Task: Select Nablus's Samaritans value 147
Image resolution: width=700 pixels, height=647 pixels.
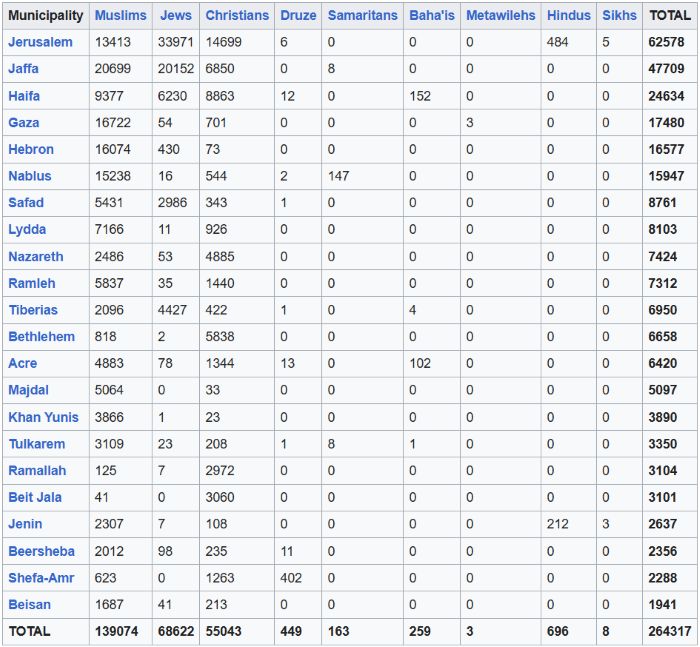Action: pyautogui.click(x=338, y=176)
